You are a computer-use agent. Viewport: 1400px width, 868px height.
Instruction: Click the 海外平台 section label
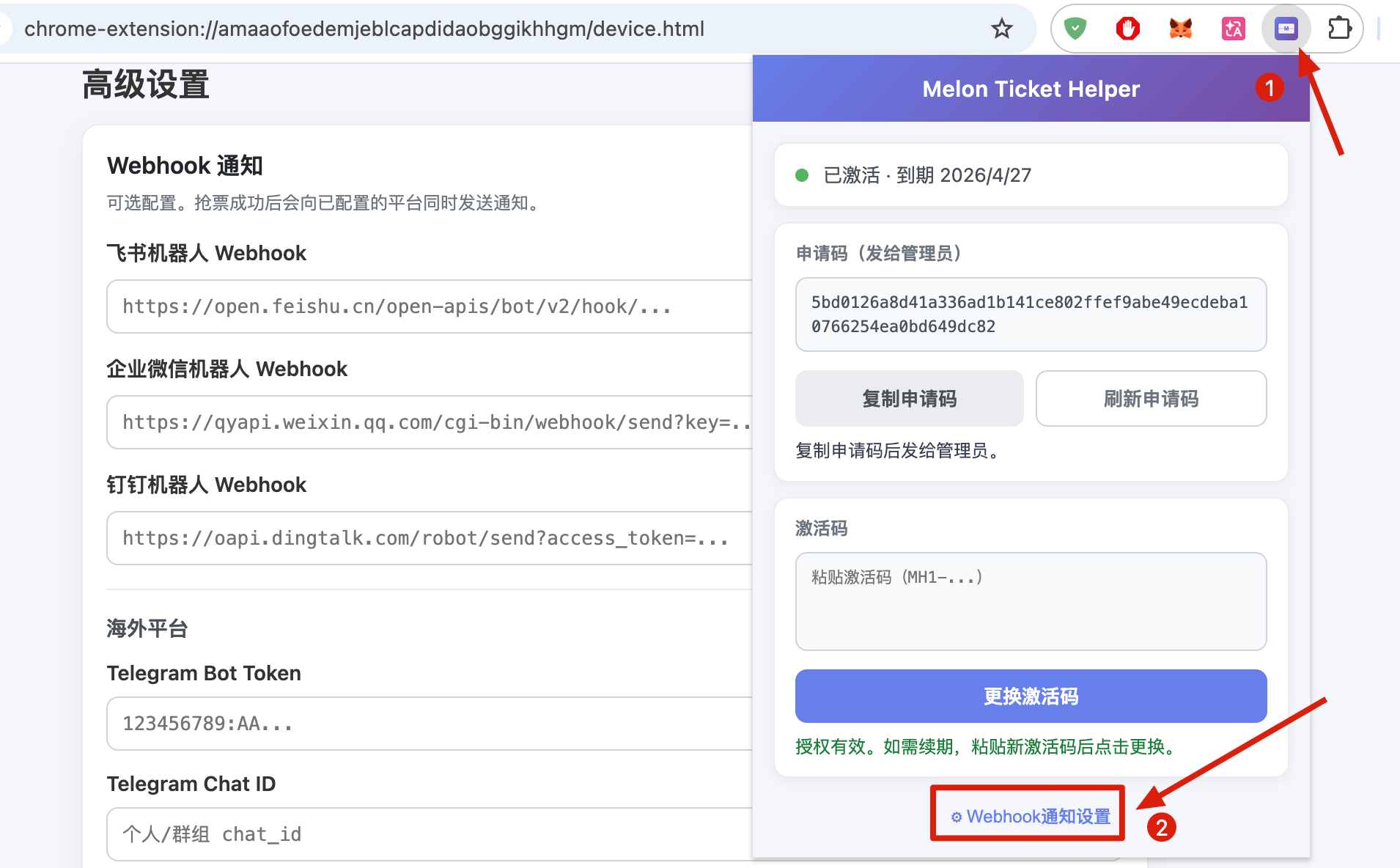(x=147, y=628)
